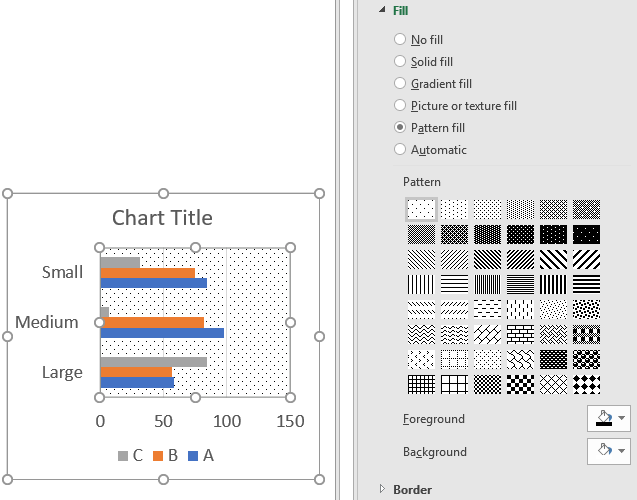Select the 5% dotted pattern swatch
The height and width of the screenshot is (500, 637).
click(421, 209)
